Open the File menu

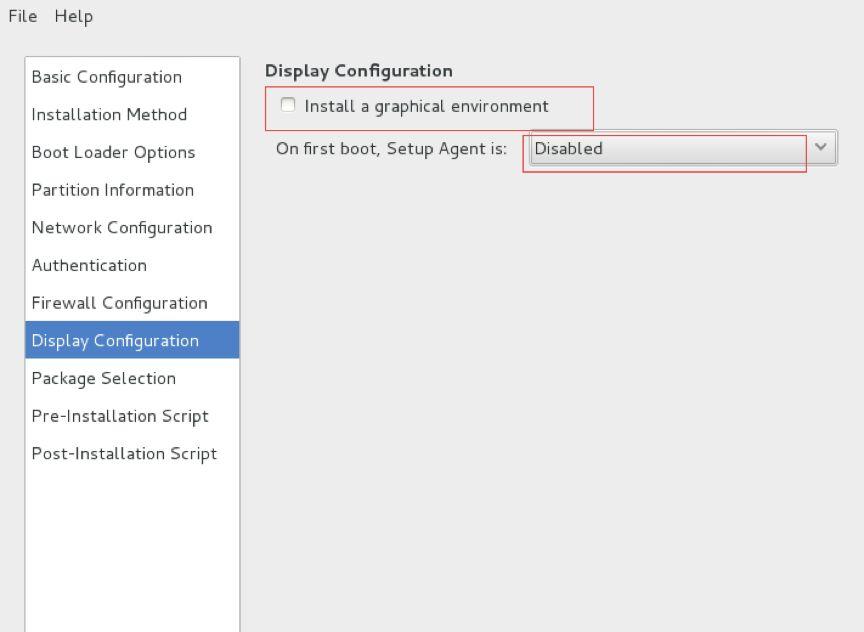point(22,16)
